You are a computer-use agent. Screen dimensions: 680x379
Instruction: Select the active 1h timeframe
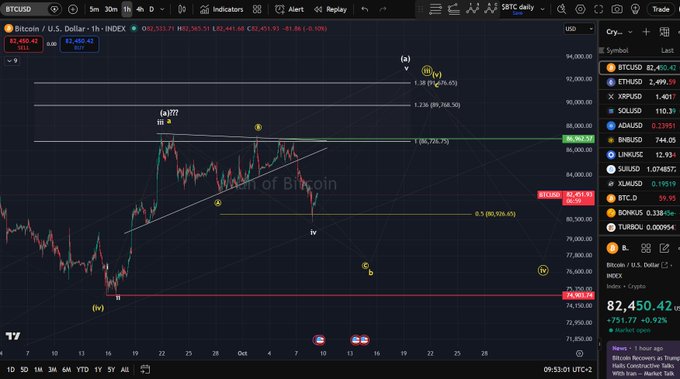[x=127, y=9]
